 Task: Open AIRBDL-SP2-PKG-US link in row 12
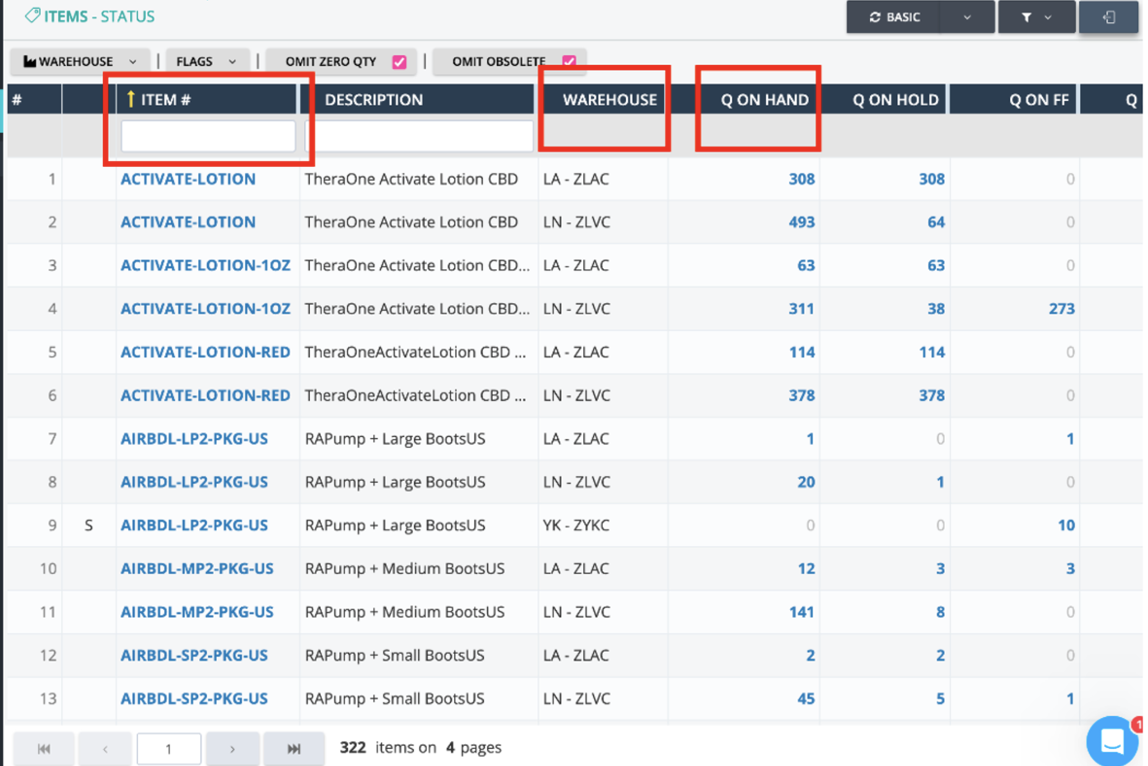tap(194, 655)
